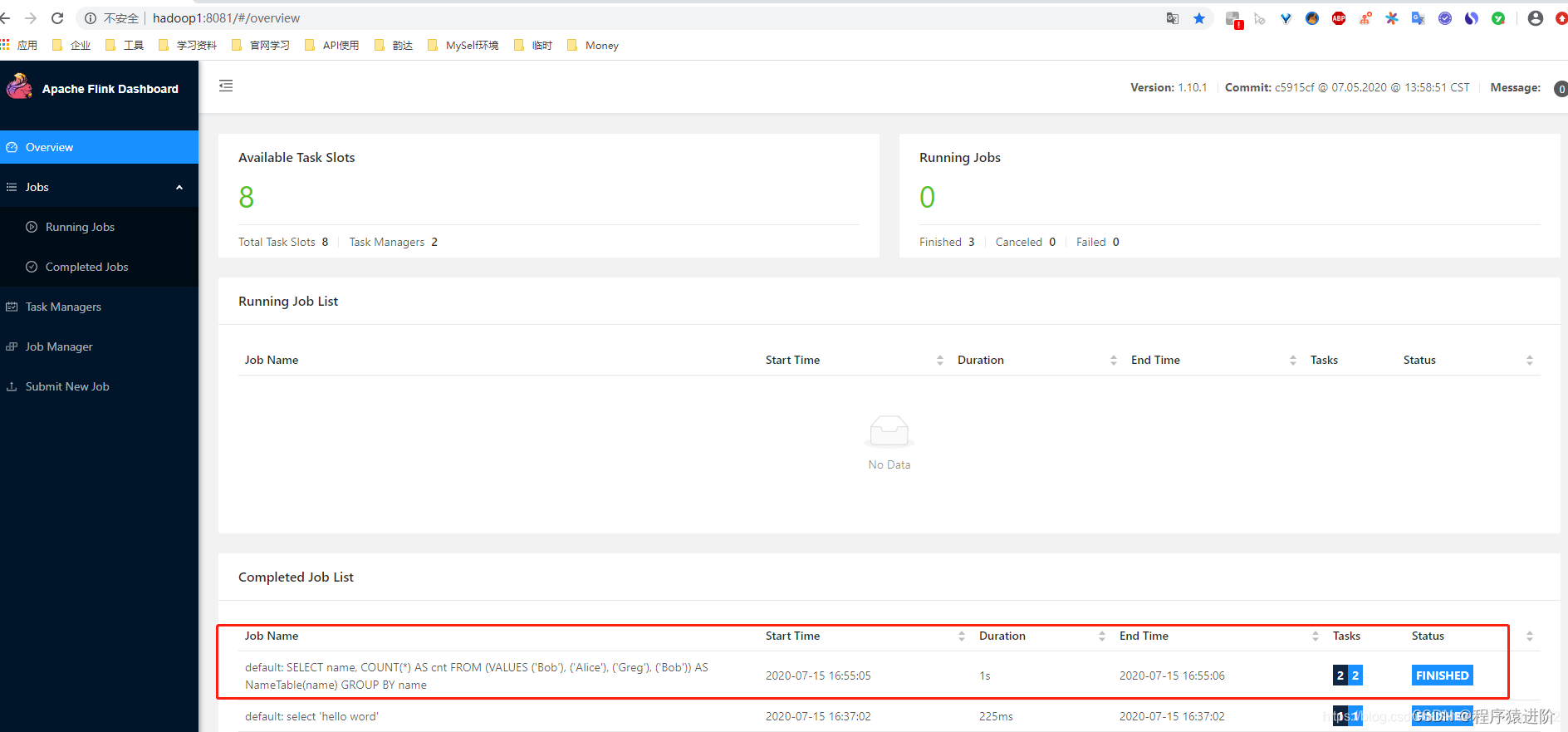
Task: Open the Apps shortcut in bookmarks bar
Action: (19, 45)
